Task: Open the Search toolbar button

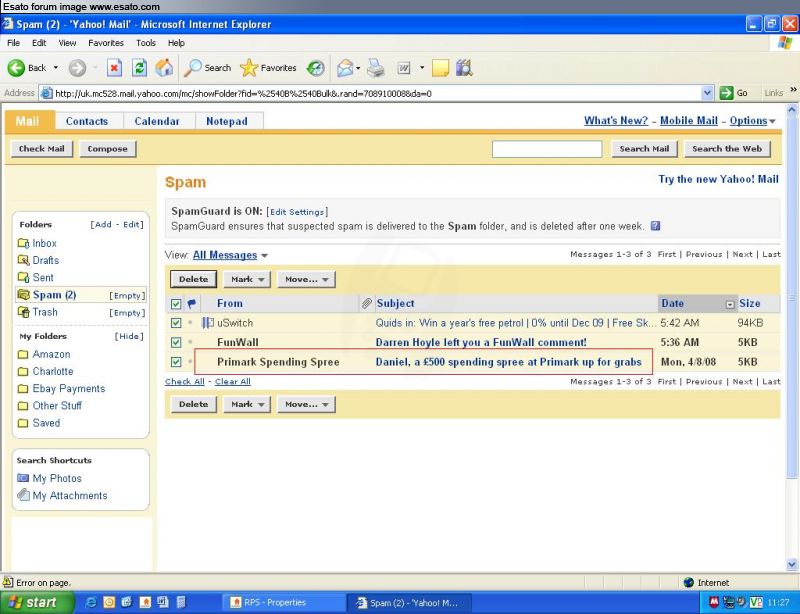Action: (208, 68)
